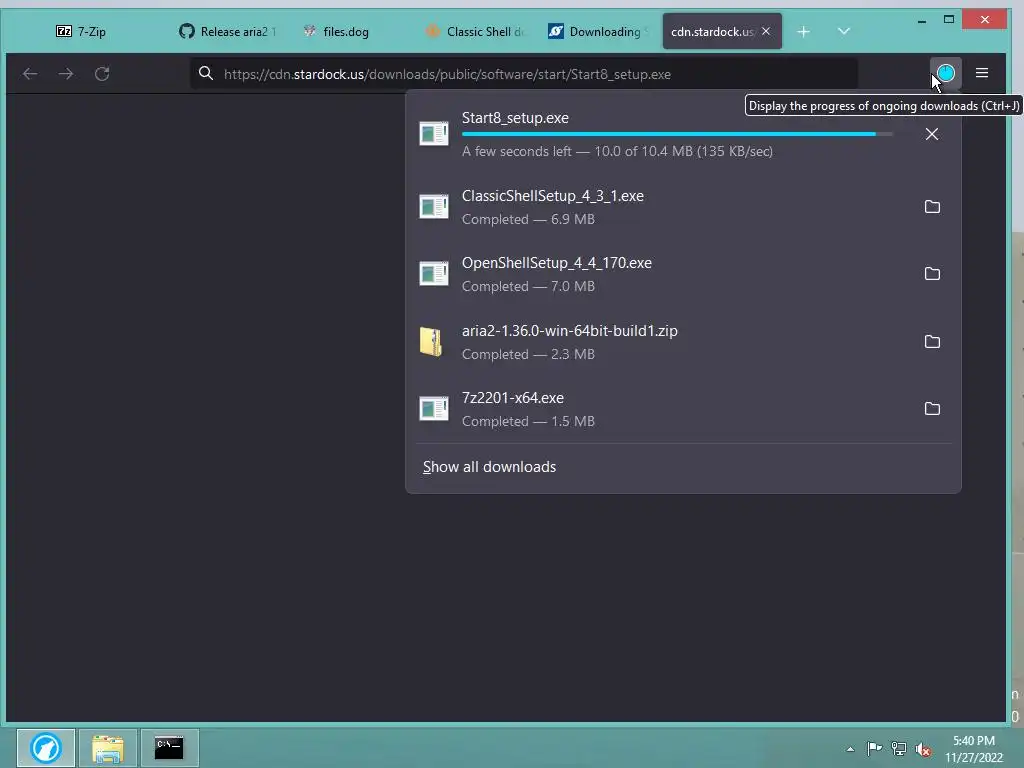Click Show all downloads

coord(489,467)
